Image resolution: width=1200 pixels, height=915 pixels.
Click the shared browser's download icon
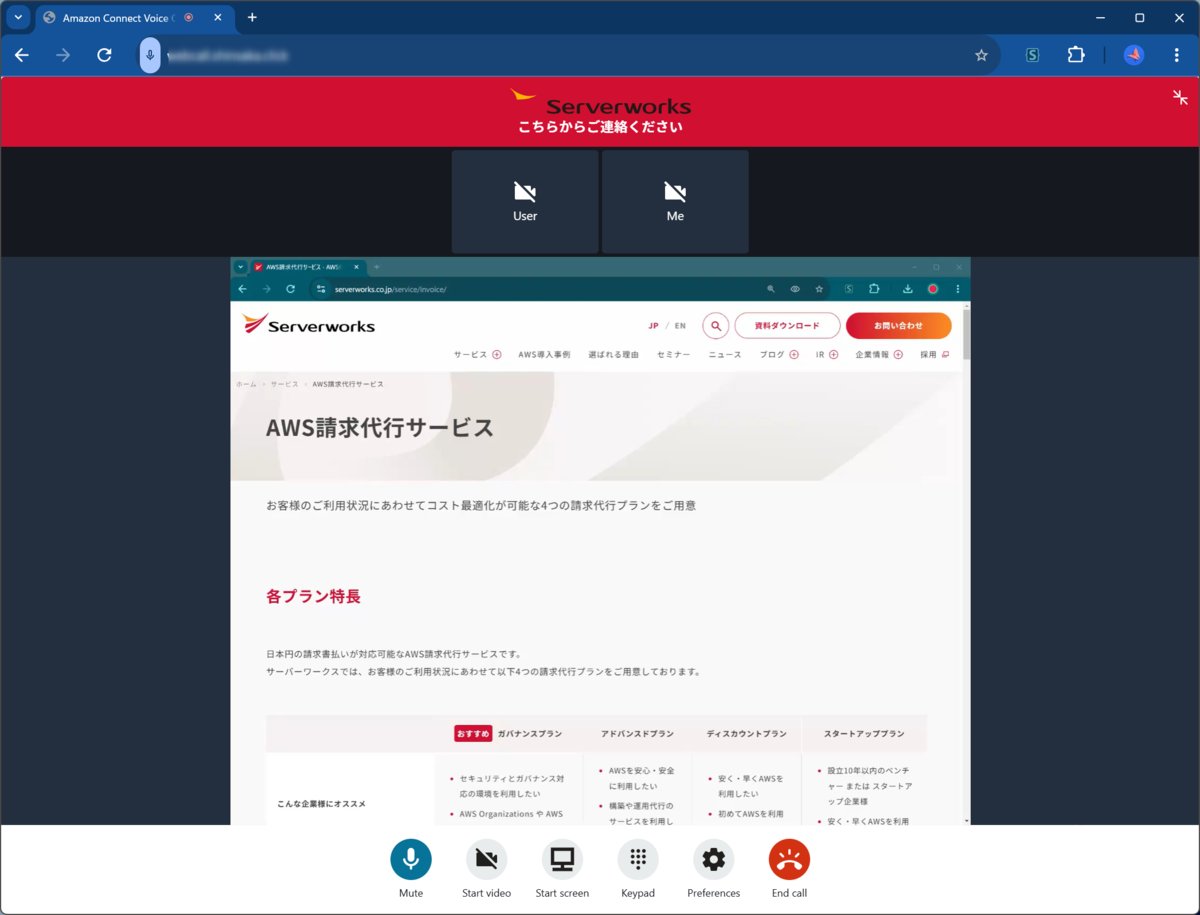[x=908, y=289]
